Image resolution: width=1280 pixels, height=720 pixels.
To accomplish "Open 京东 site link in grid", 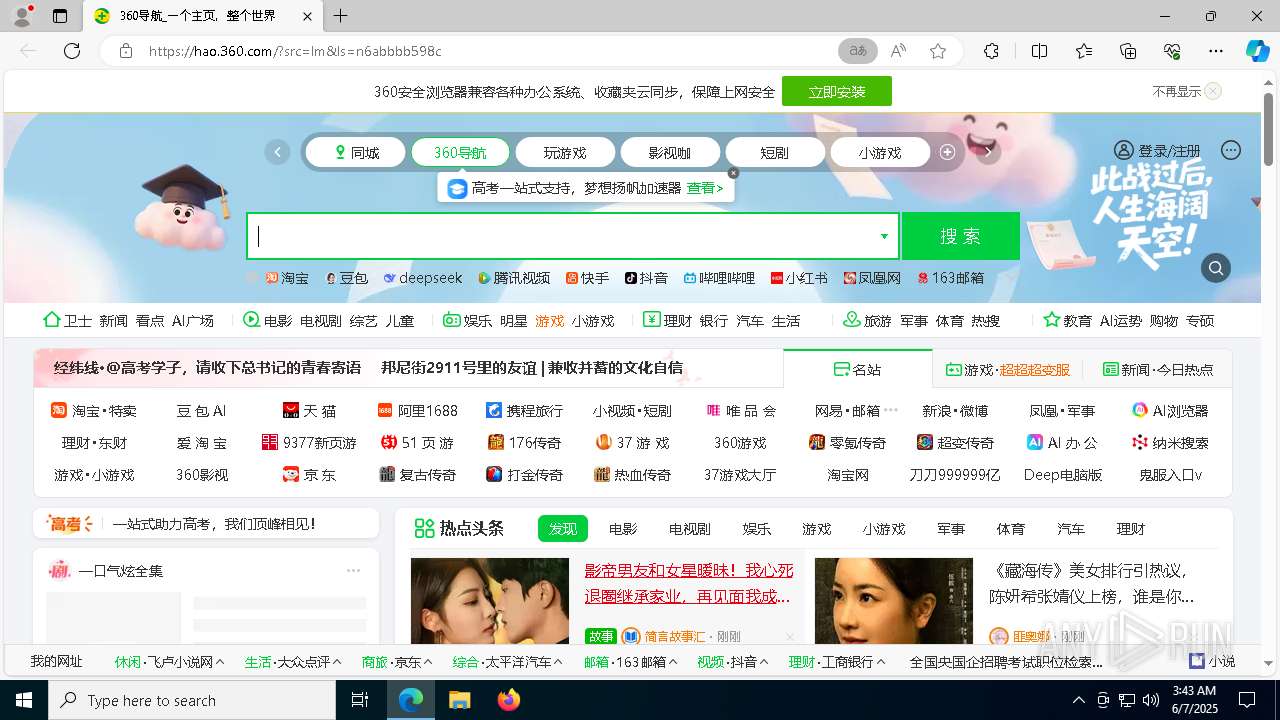I will (x=309, y=474).
